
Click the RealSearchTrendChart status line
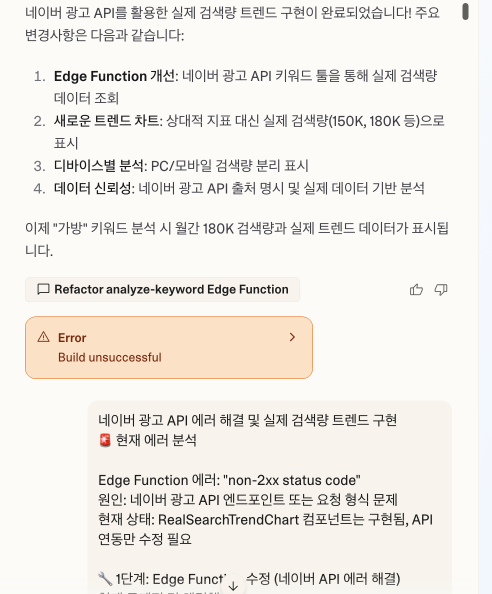tap(265, 529)
